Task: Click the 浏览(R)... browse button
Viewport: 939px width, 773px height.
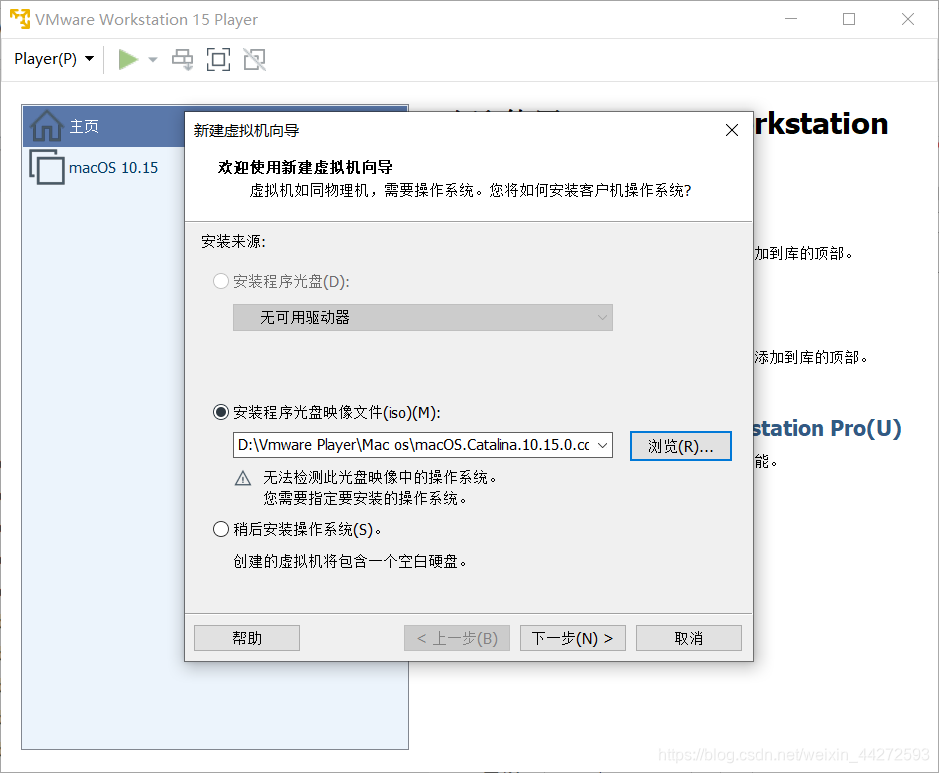Action: pos(680,446)
